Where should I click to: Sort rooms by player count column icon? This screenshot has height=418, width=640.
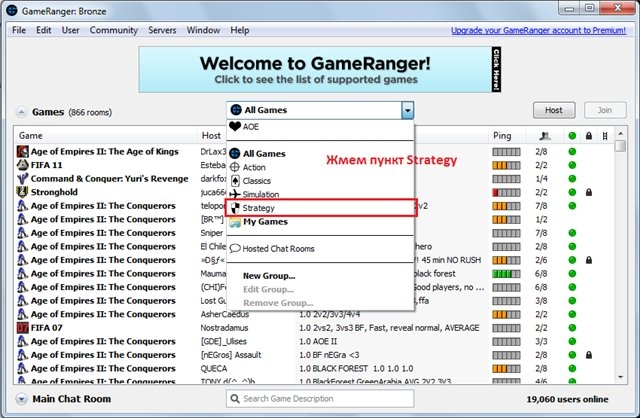point(543,135)
